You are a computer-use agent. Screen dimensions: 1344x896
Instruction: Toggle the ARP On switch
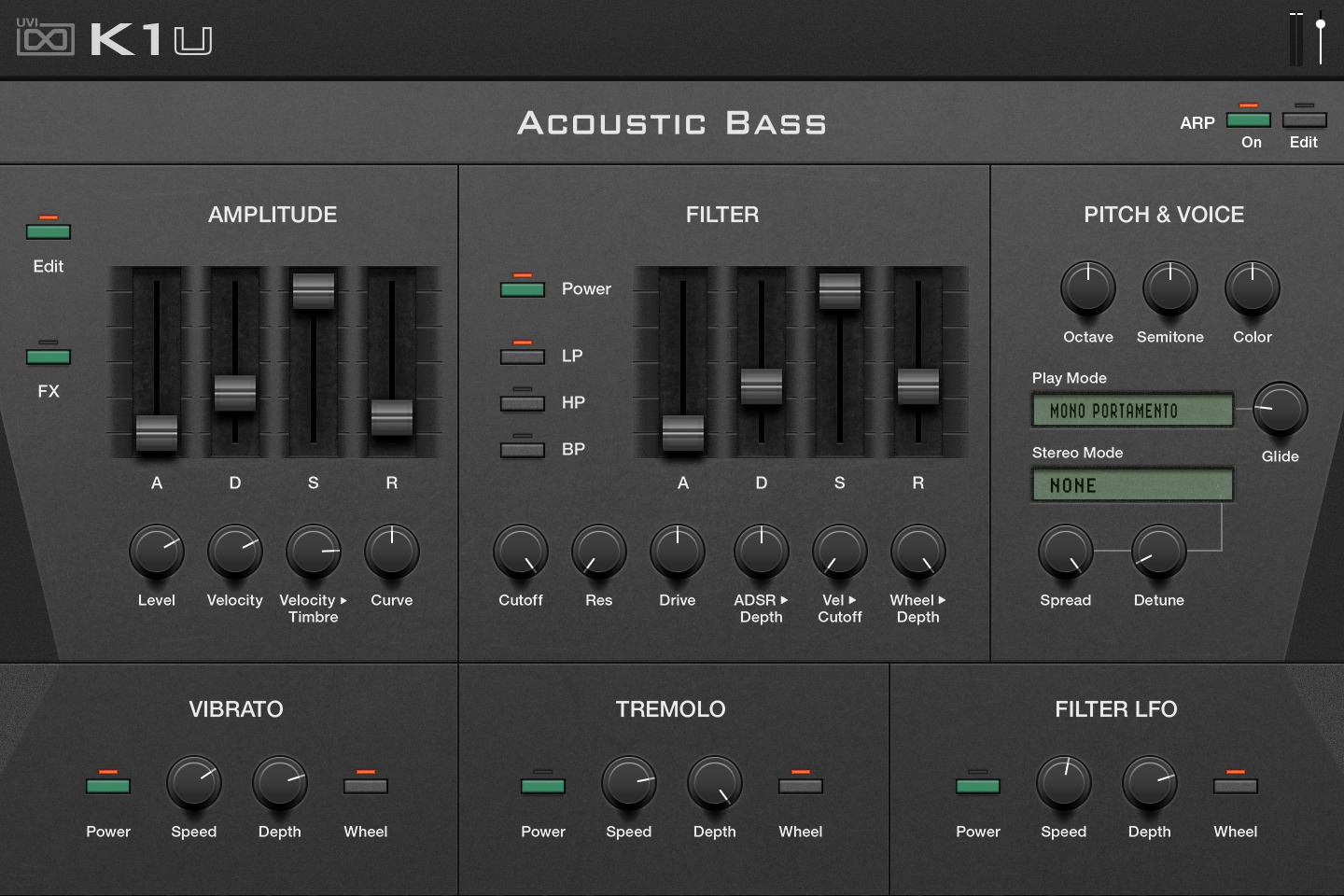point(1249,119)
